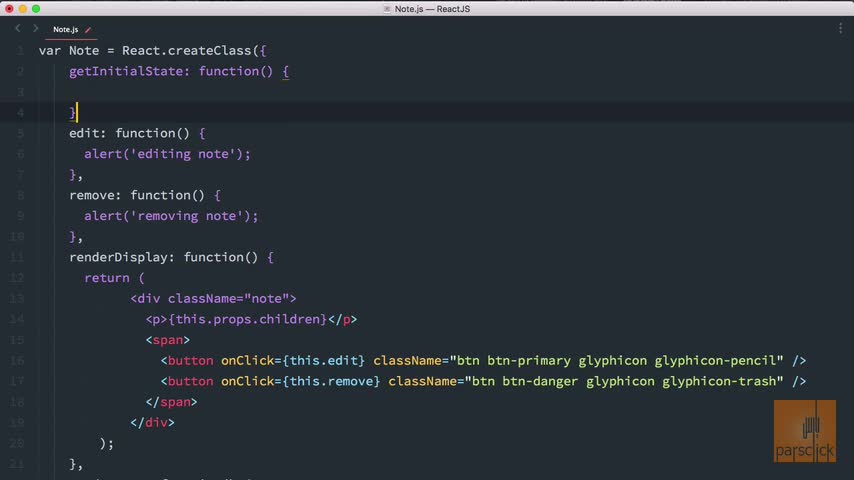Click the 'btn btn-danger' class text
This screenshot has height=480, width=854.
pyautogui.click(x=525, y=382)
